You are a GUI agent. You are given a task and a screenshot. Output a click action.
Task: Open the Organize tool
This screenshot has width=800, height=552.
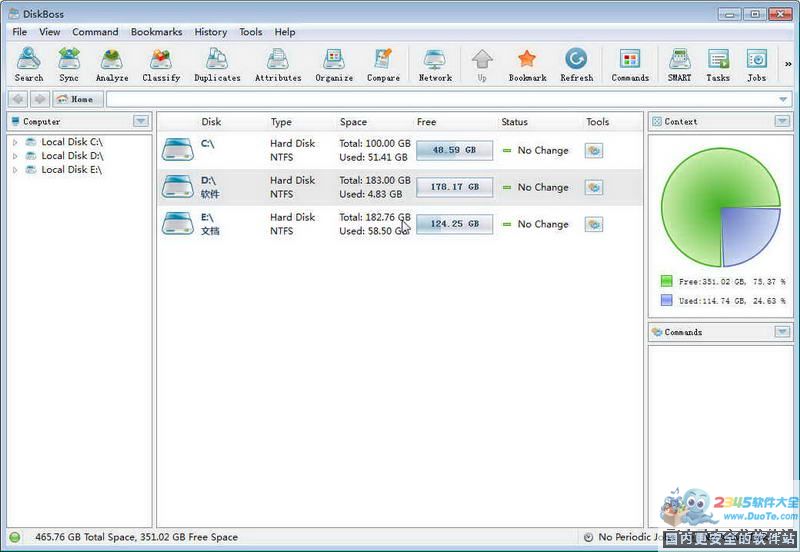(334, 64)
